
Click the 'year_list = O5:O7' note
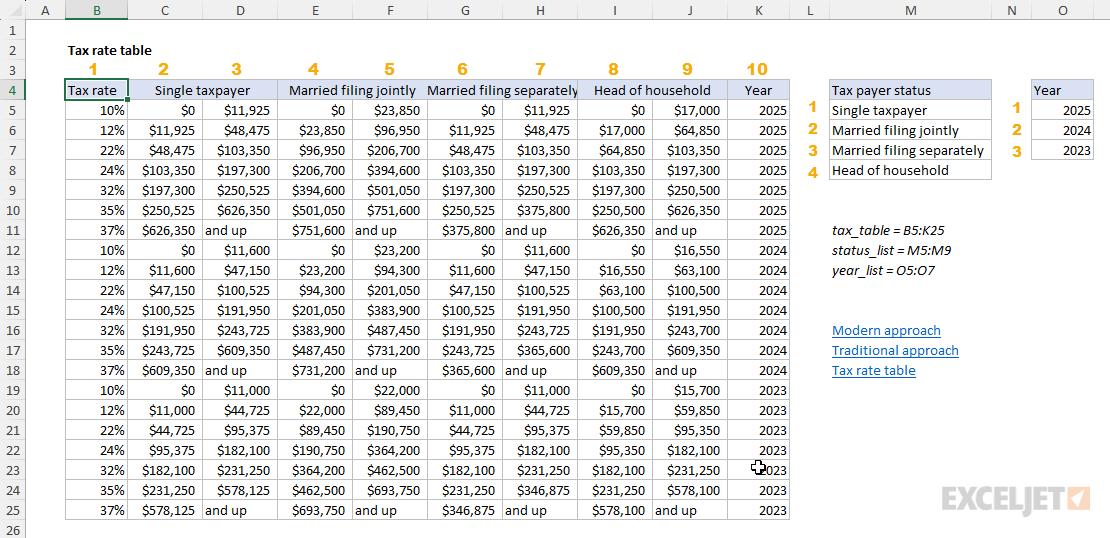coord(883,270)
